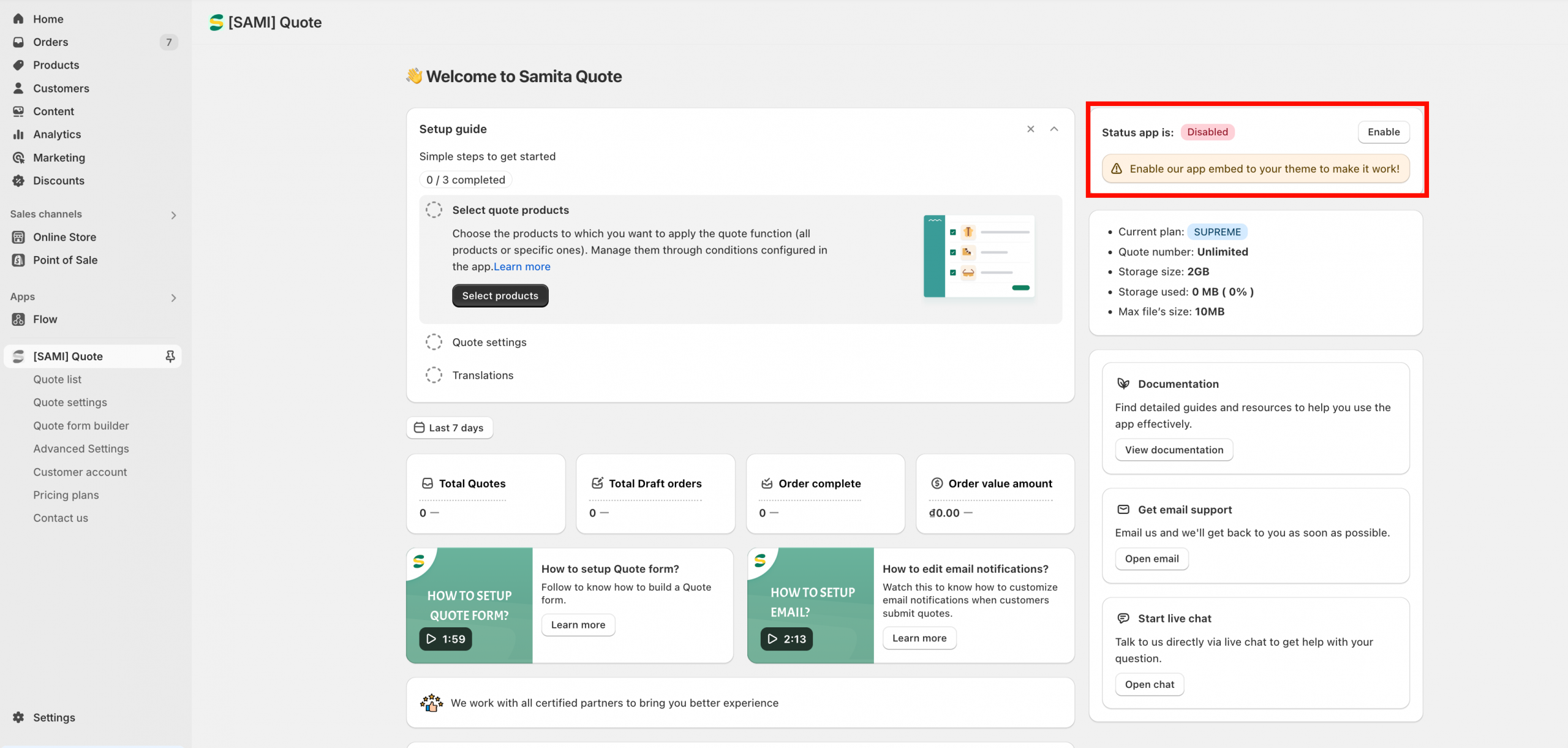Open Quote settings in the app menu

pos(70,402)
